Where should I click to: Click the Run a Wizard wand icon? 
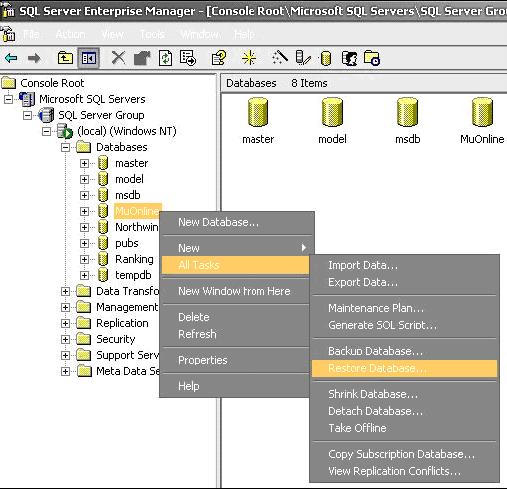tap(280, 58)
